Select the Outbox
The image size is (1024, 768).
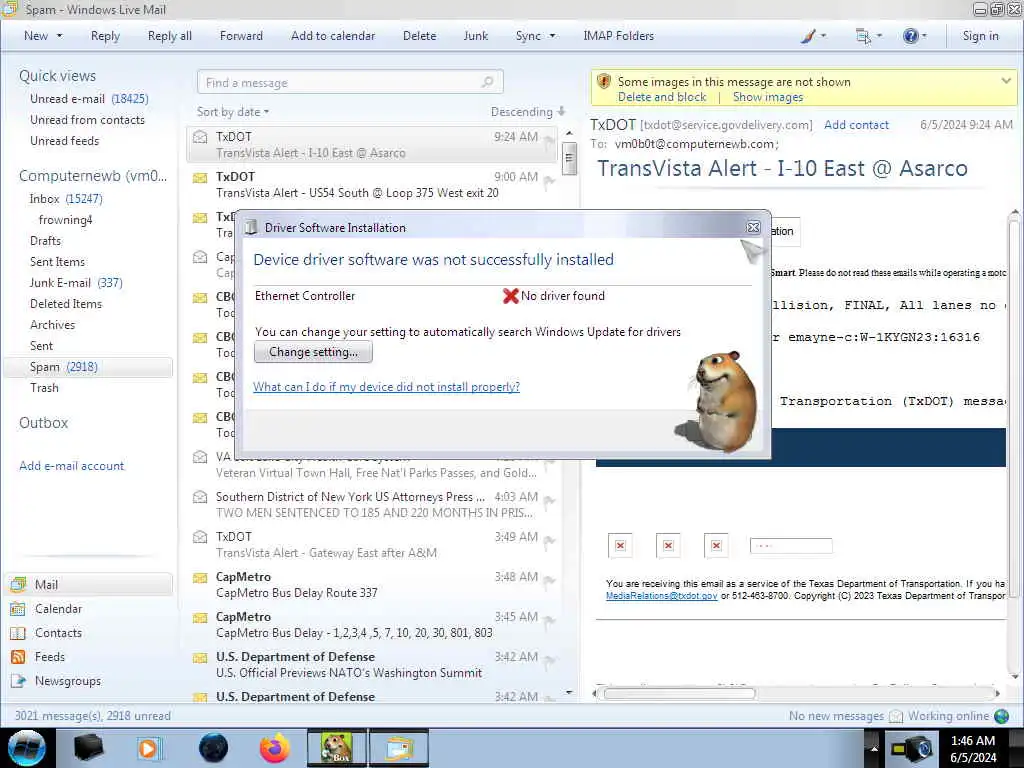[43, 423]
